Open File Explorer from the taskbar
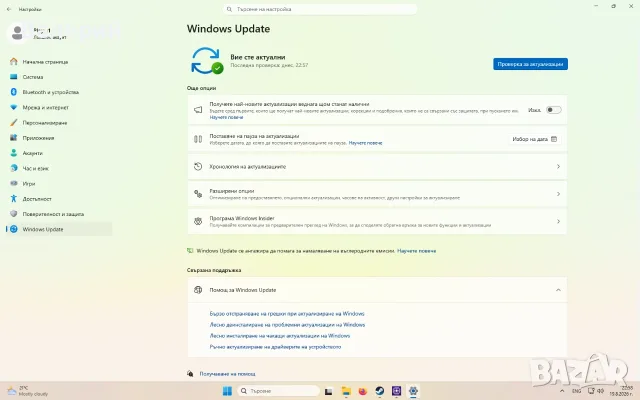Image resolution: width=640 pixels, height=400 pixels. click(x=346, y=391)
